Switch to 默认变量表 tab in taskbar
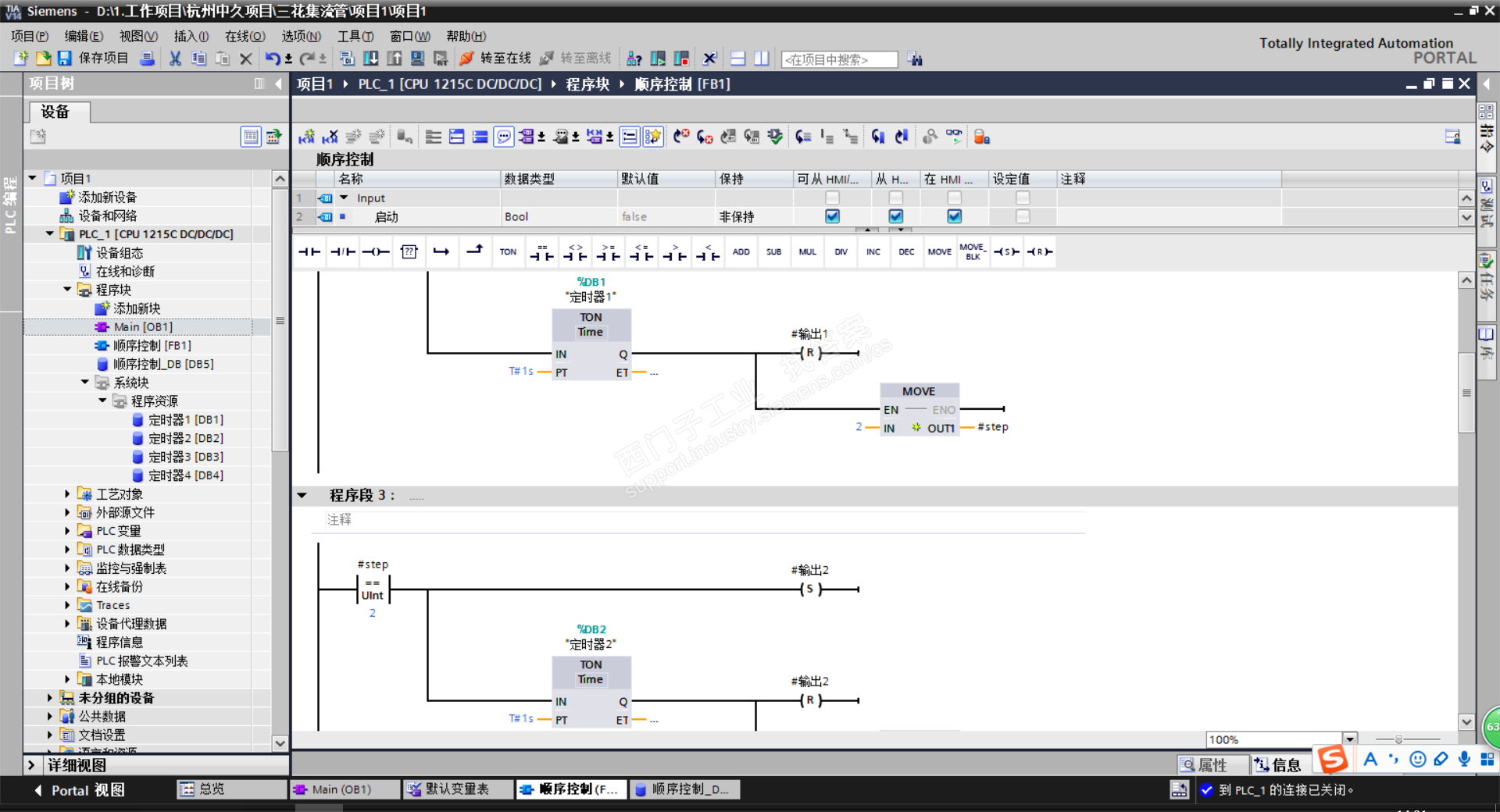 [x=459, y=789]
